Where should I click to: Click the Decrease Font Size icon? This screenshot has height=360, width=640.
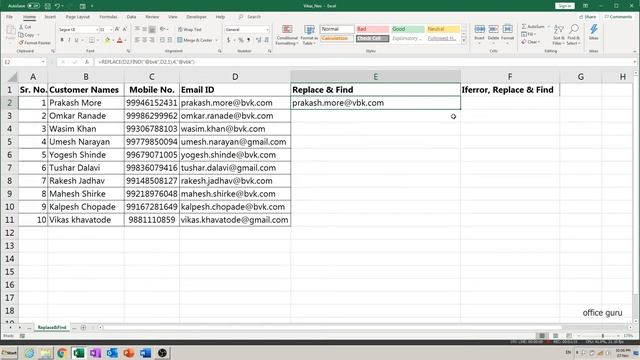(125, 29)
